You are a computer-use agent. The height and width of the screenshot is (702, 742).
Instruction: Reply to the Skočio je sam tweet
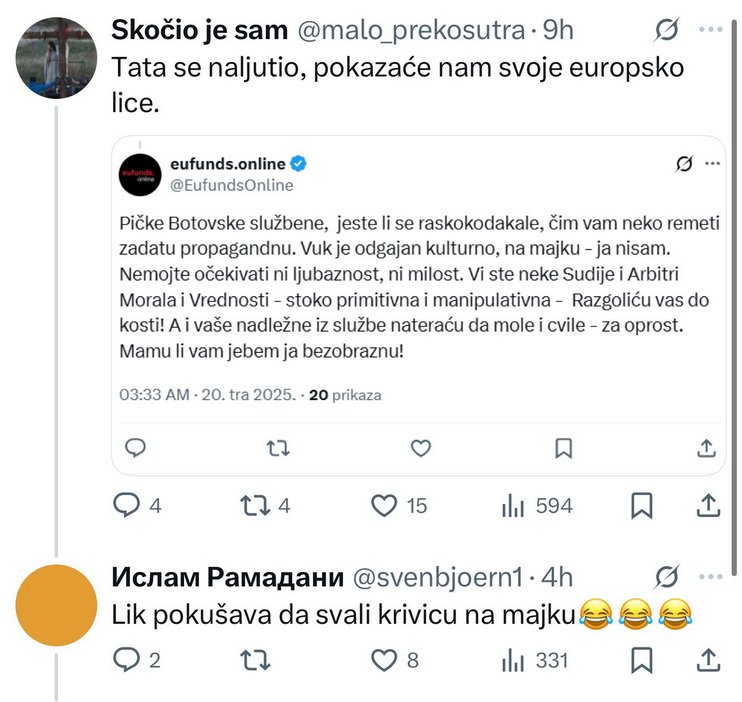coord(126,506)
